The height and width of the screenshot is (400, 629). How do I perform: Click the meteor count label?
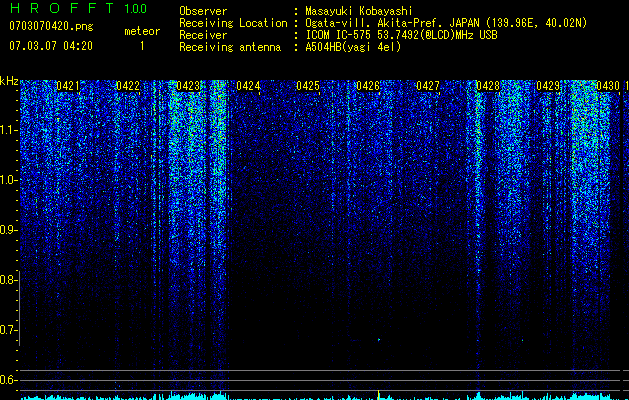point(142,31)
